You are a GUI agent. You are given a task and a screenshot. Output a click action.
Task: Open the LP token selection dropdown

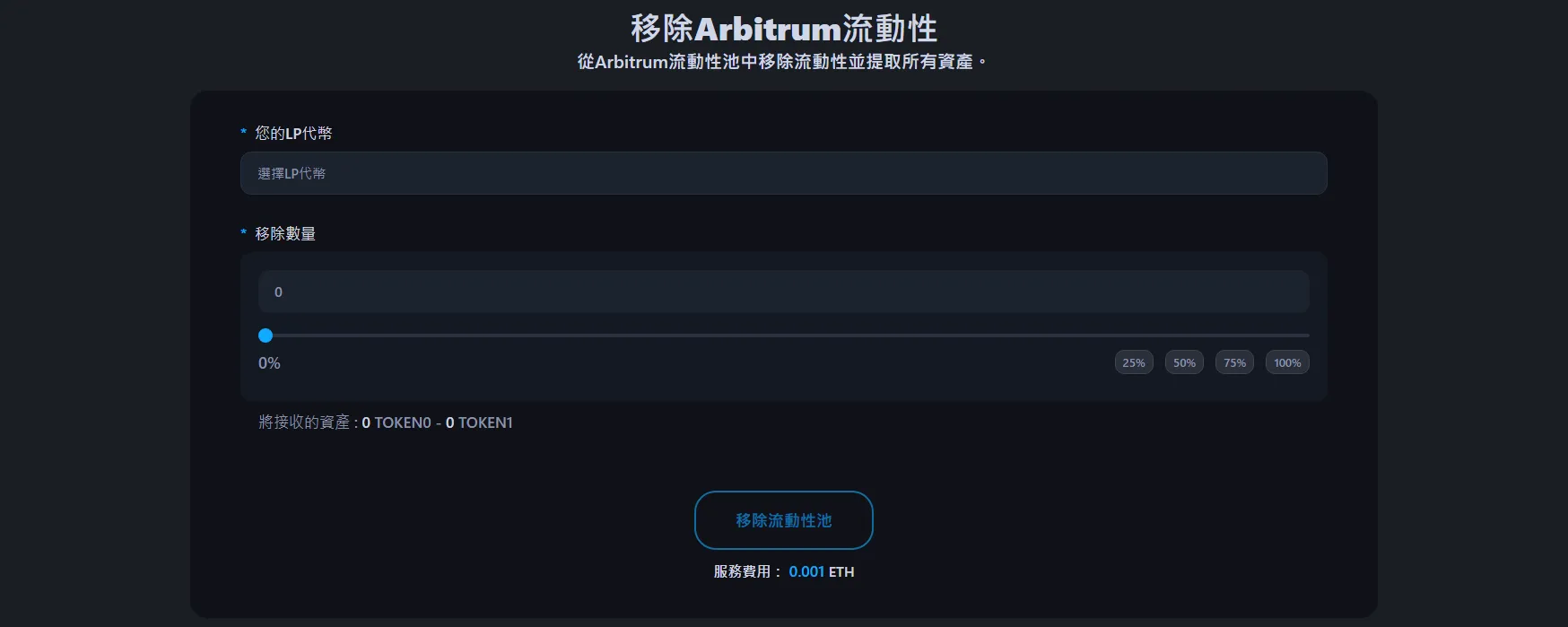[x=783, y=173]
